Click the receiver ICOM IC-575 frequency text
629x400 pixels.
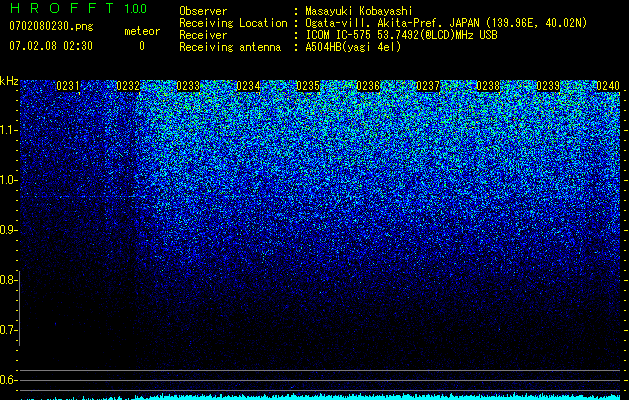point(401,35)
